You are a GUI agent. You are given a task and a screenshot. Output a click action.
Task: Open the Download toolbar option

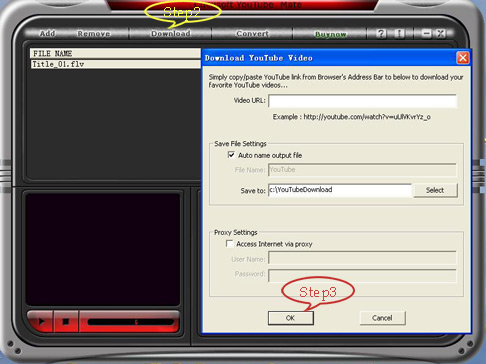coord(171,34)
